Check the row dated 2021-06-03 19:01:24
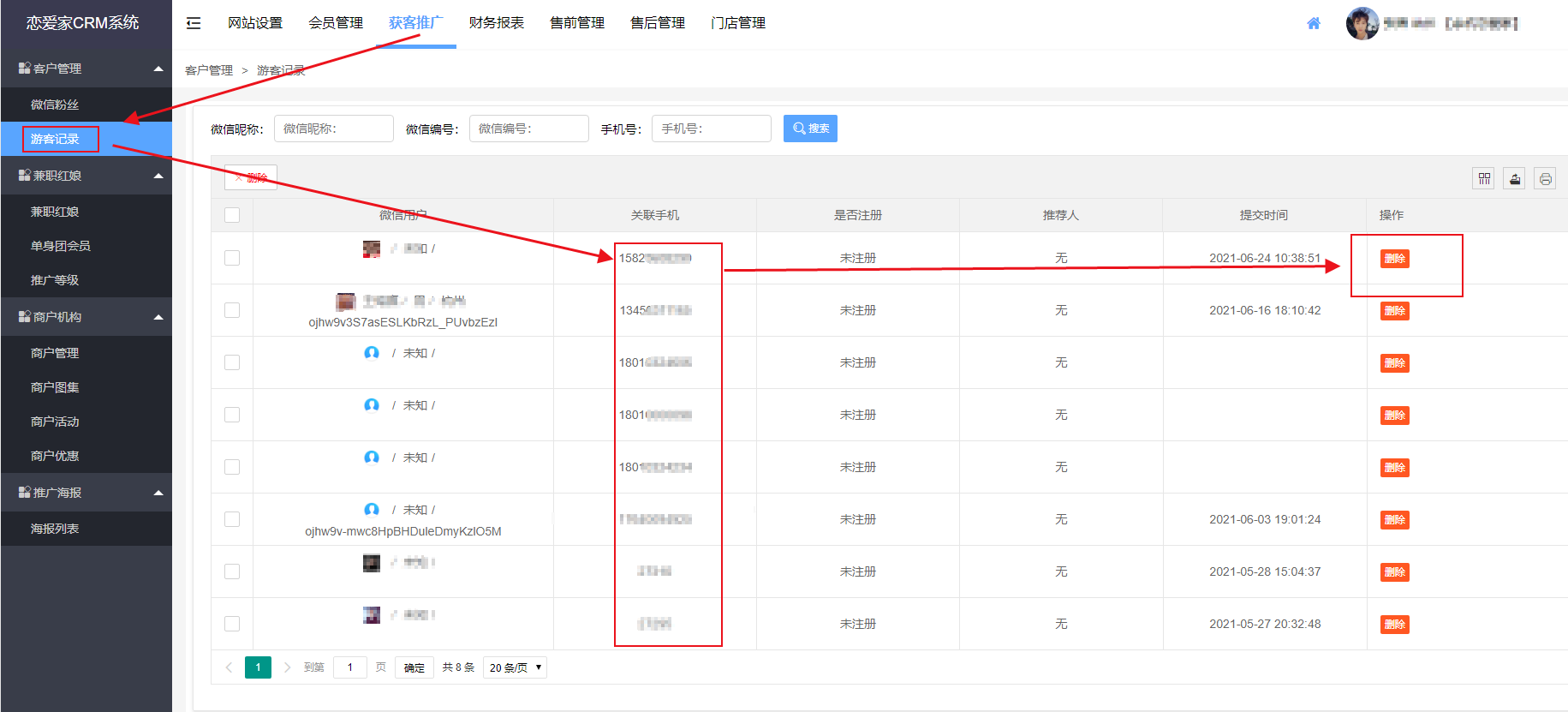The height and width of the screenshot is (712, 1568). (232, 519)
